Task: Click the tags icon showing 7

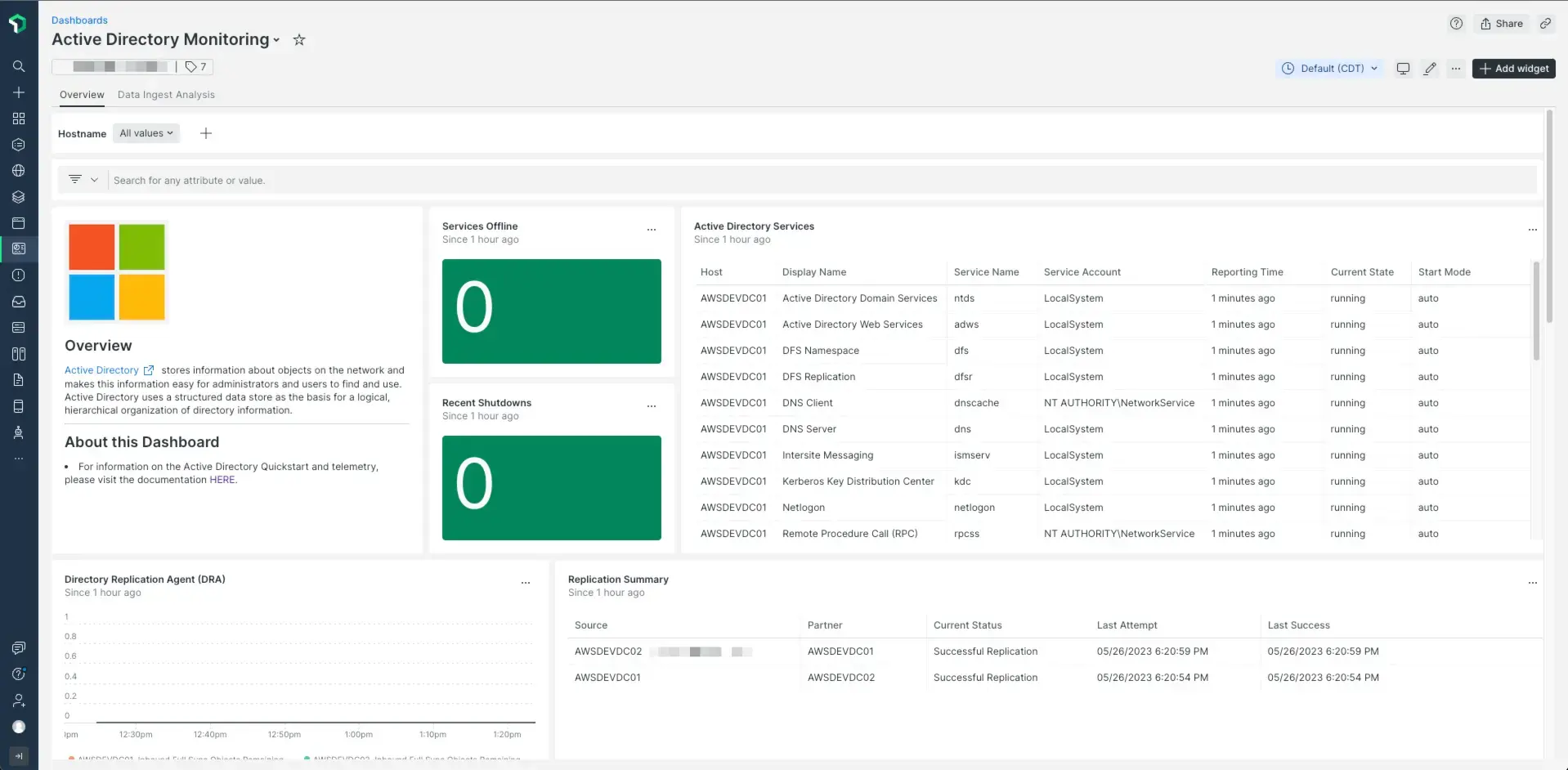Action: click(195, 67)
